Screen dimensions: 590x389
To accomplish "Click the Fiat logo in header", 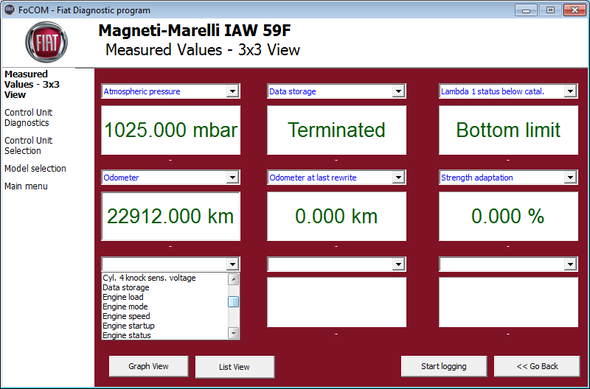I will pos(47,42).
